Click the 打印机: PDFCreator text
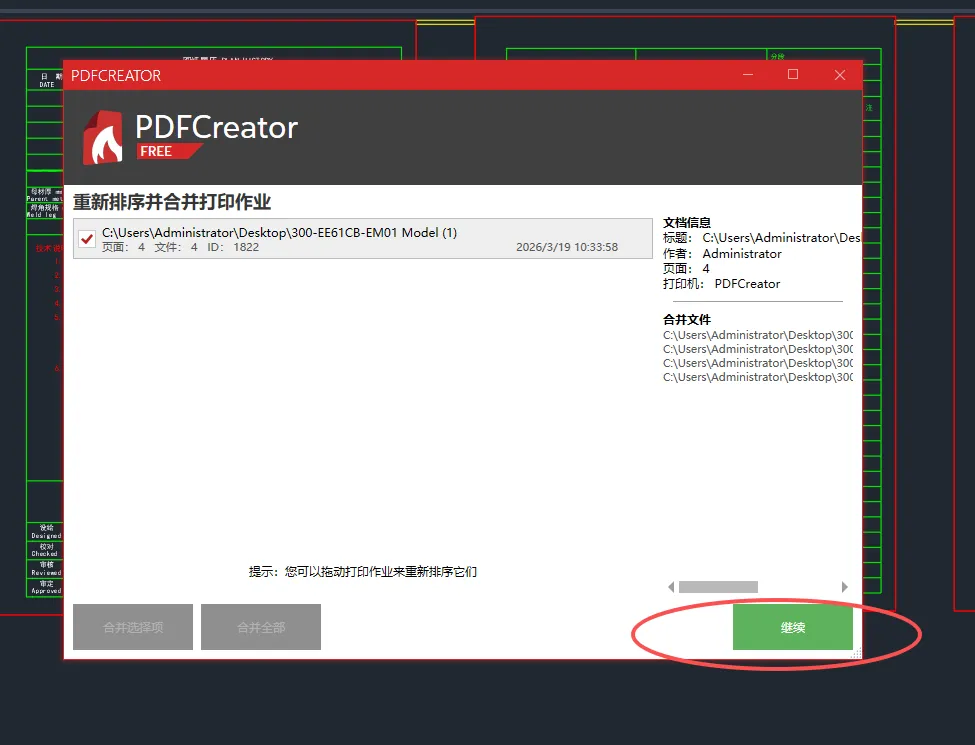This screenshot has width=975, height=745. click(x=721, y=284)
